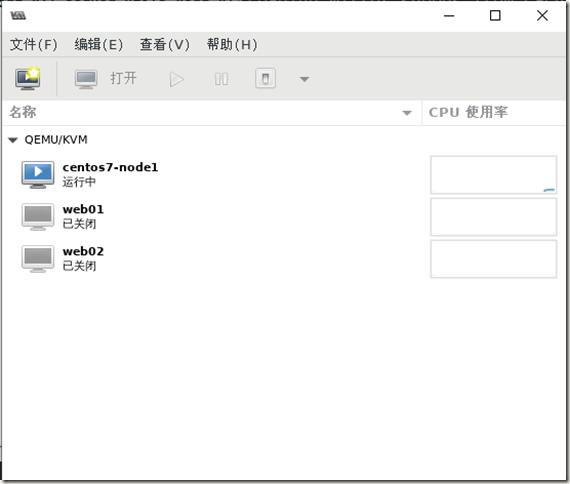Screen dimensions: 570x484
Task: Maximize the virtual machine manager window
Action: click(495, 16)
